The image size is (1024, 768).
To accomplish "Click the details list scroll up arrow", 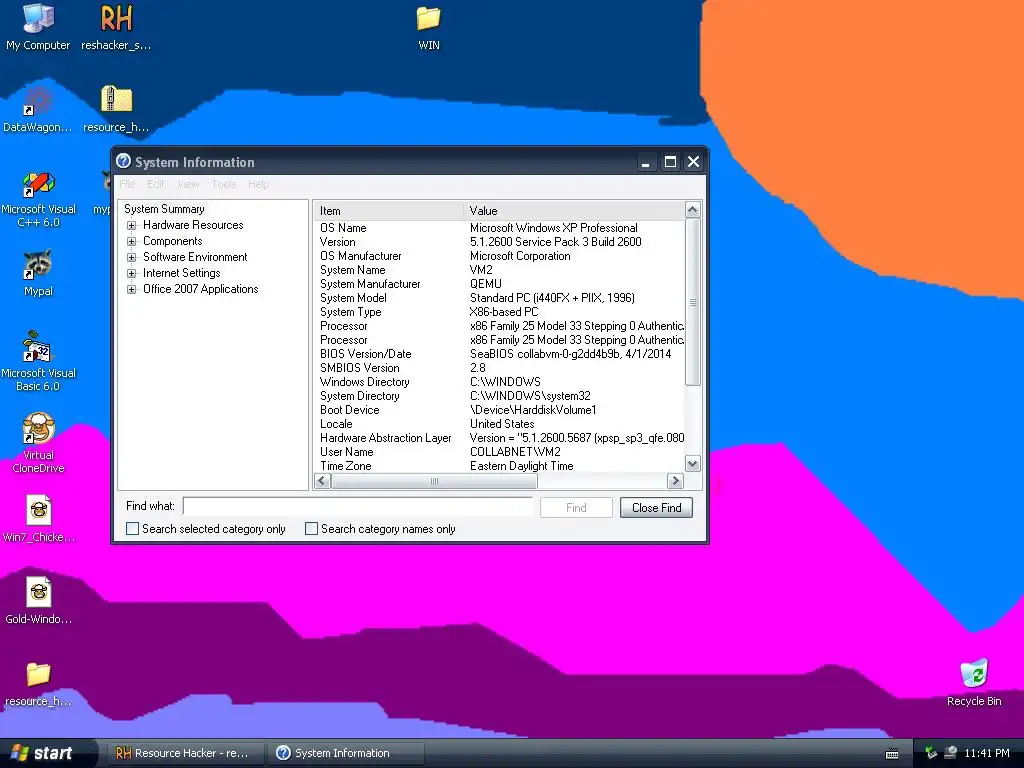I will pyautogui.click(x=692, y=210).
